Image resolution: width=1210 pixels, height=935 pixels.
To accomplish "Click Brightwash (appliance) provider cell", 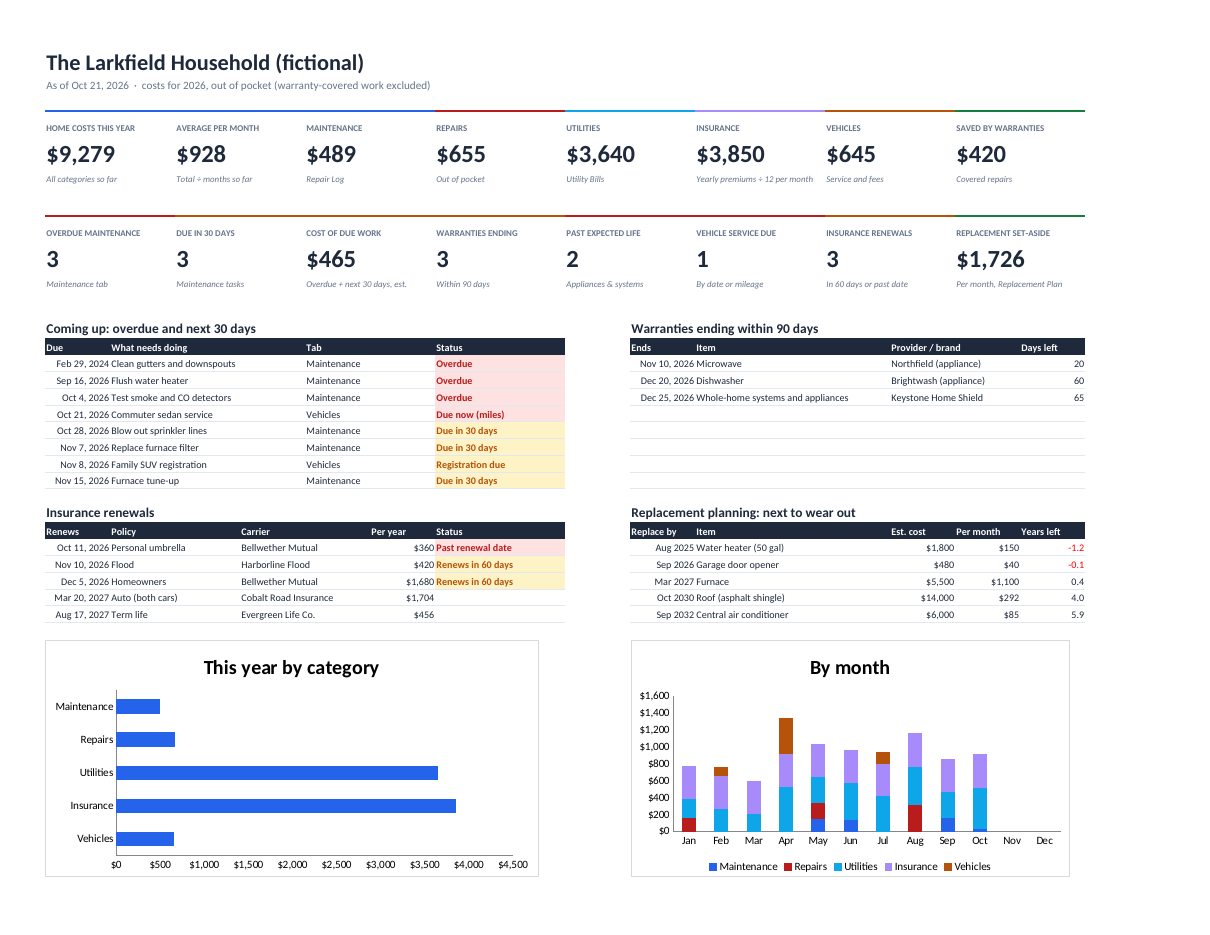I will (x=938, y=381).
